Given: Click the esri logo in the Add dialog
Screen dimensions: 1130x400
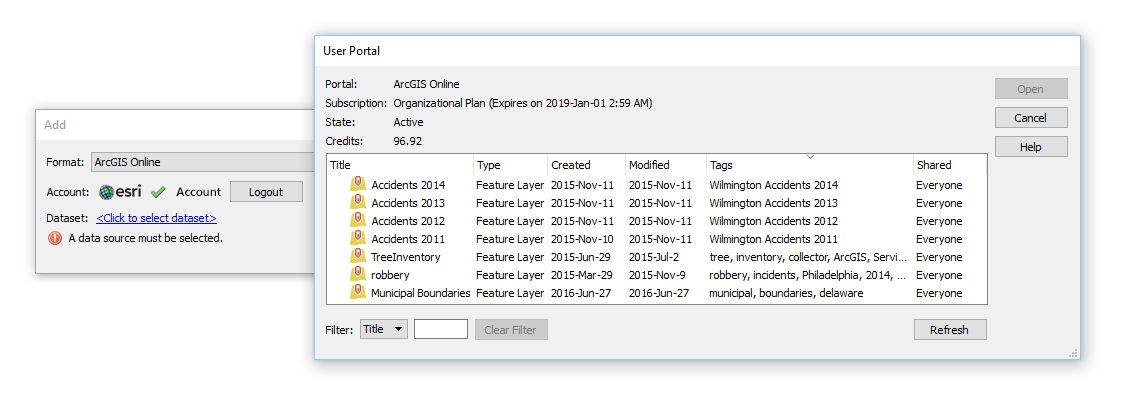Looking at the screenshot, I should pos(120,192).
